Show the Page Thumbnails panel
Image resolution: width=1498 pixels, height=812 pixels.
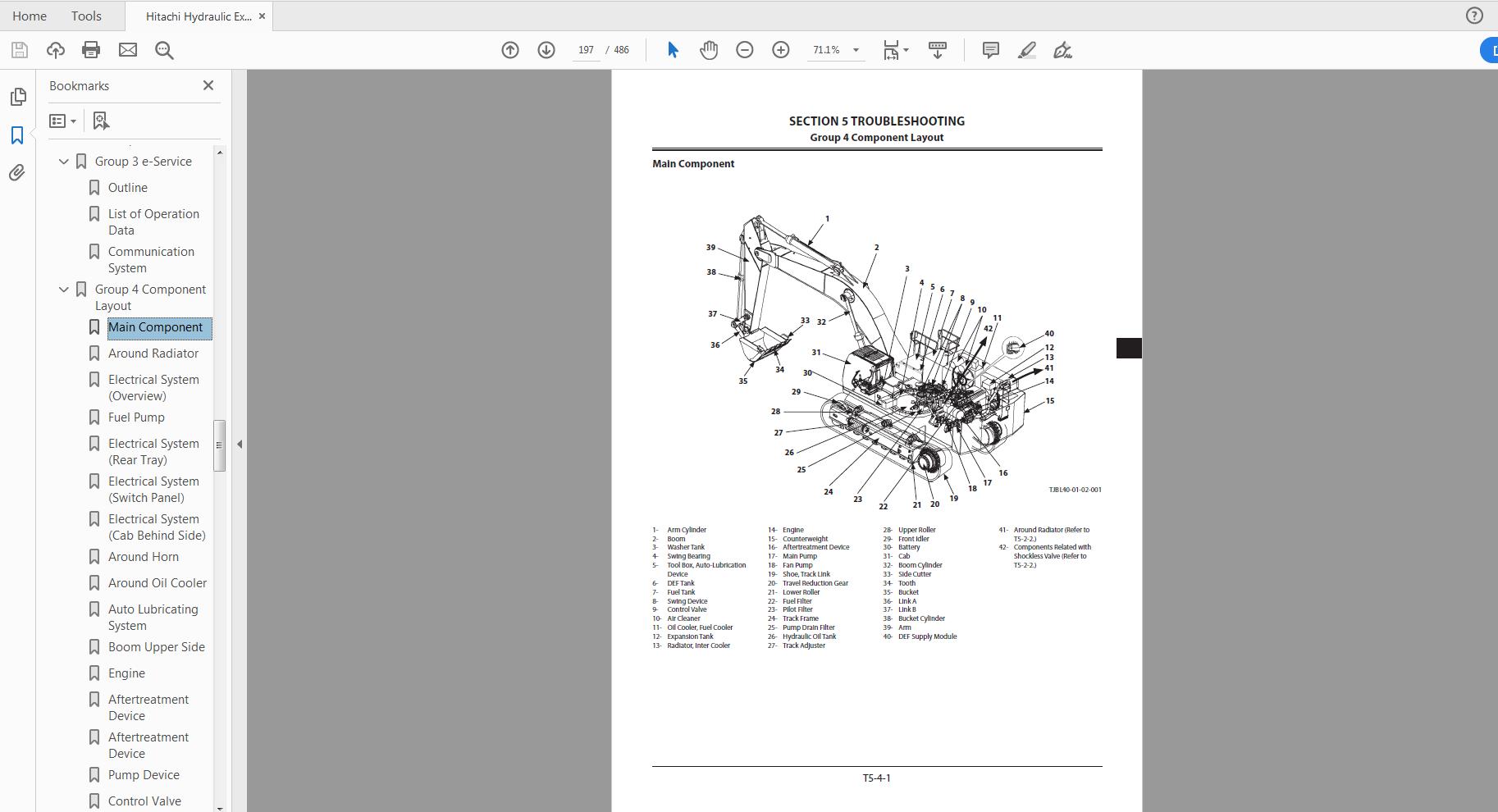(17, 97)
